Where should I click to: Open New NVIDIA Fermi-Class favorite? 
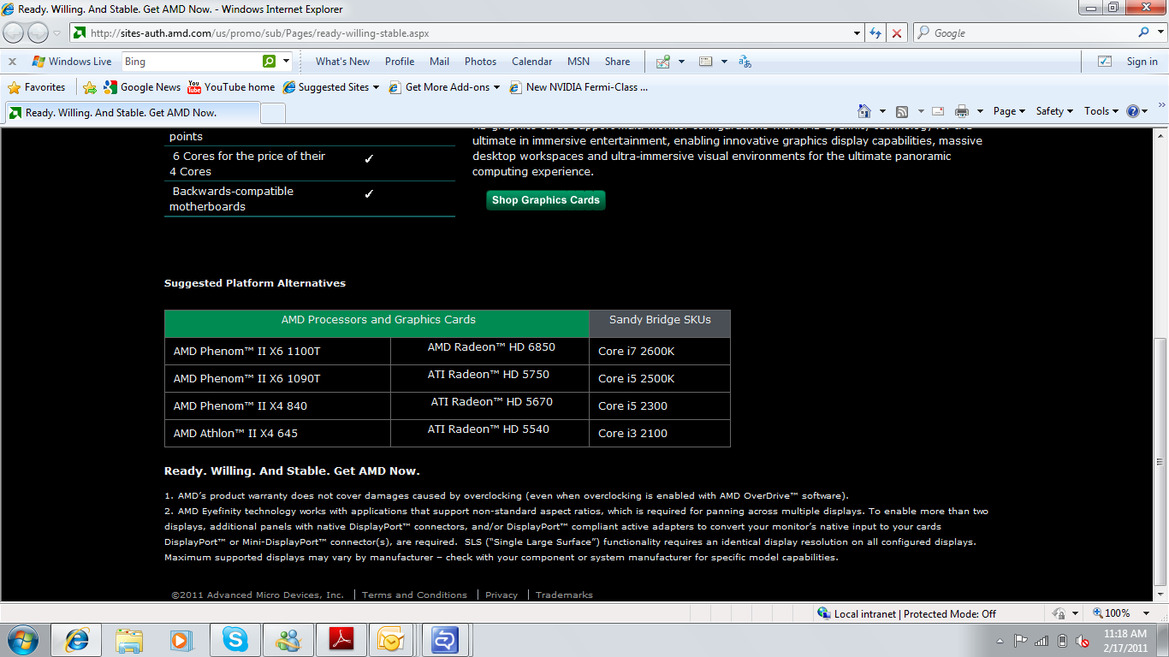[579, 87]
